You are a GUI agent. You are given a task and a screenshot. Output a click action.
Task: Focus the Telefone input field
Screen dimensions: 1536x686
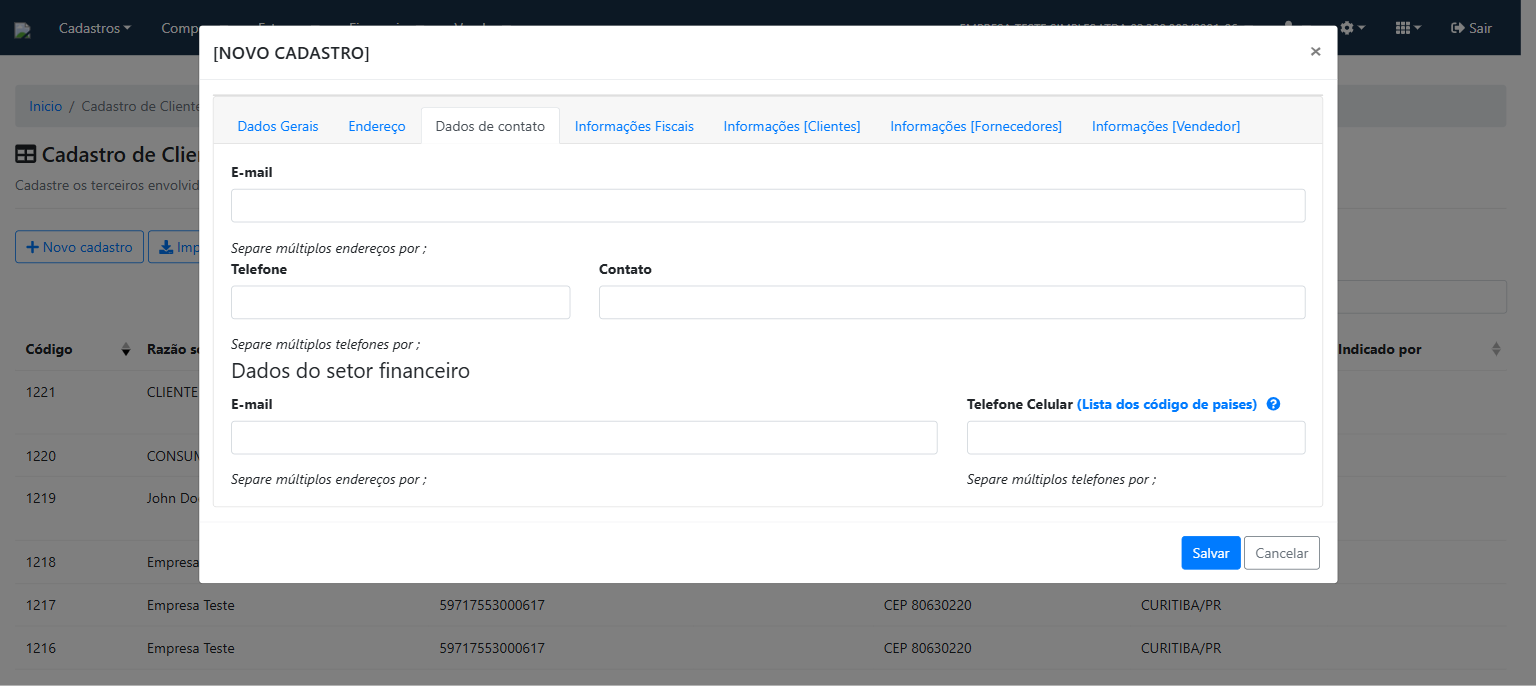(400, 303)
